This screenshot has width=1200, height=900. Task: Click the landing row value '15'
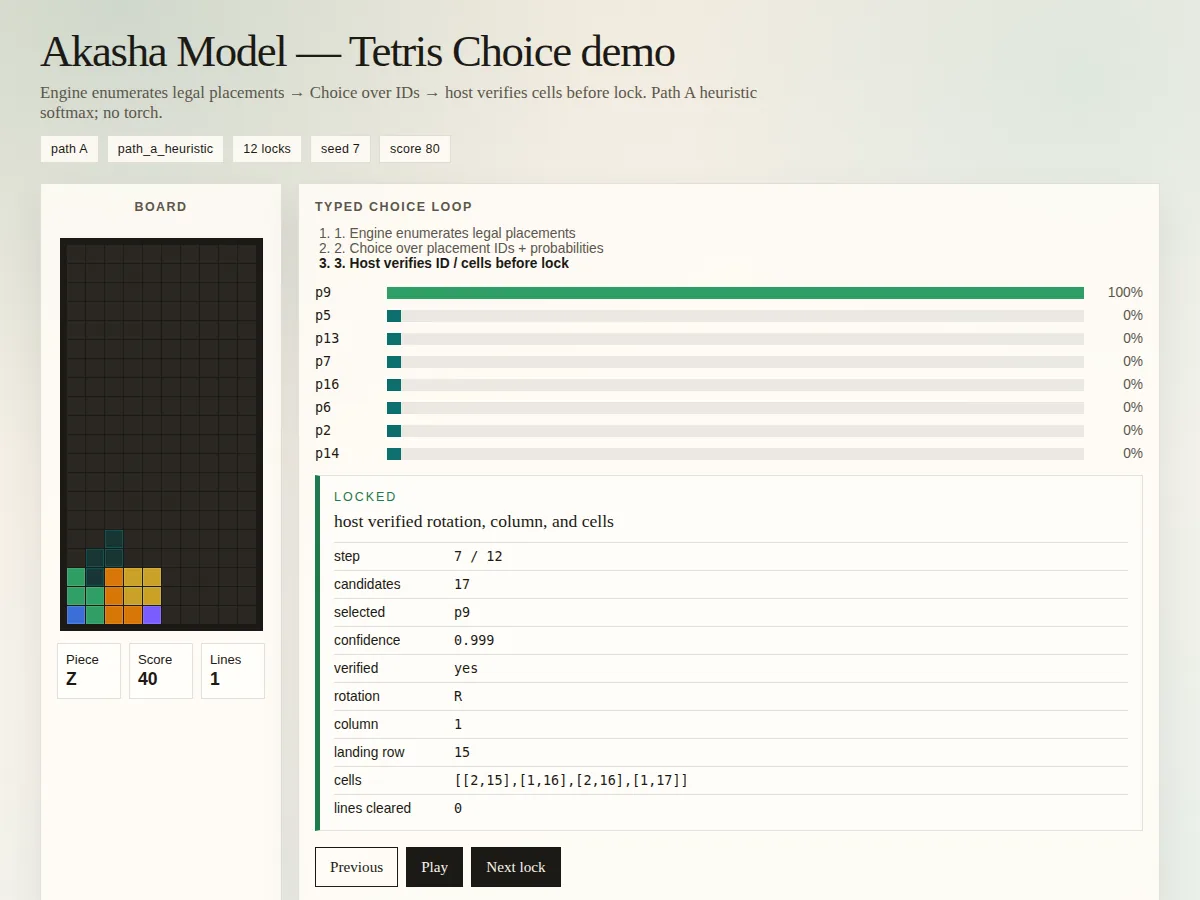(x=462, y=752)
